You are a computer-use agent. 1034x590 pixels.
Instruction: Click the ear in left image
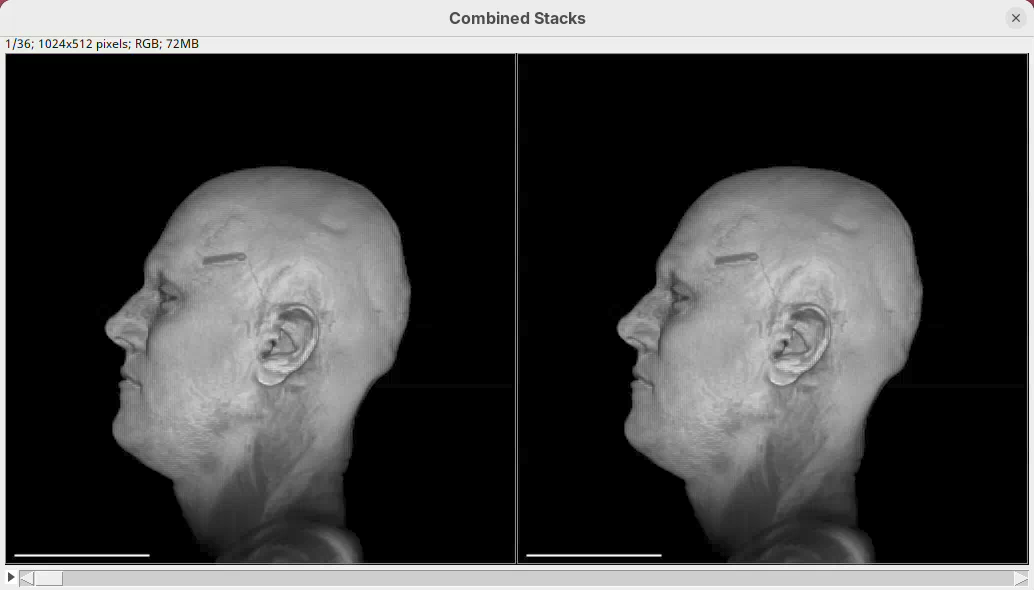286,345
